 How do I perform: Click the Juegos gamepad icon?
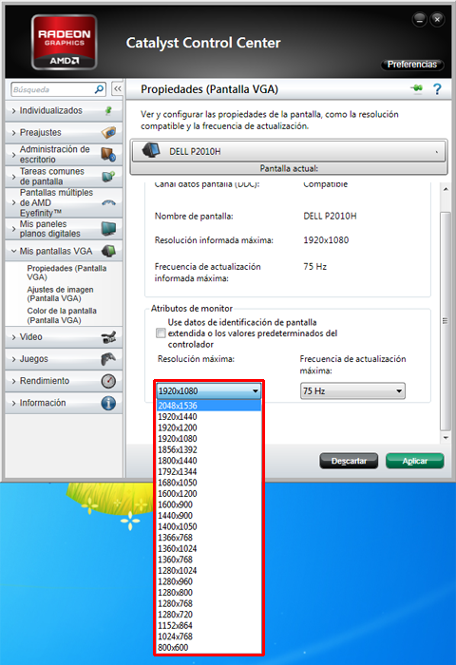coord(109,359)
